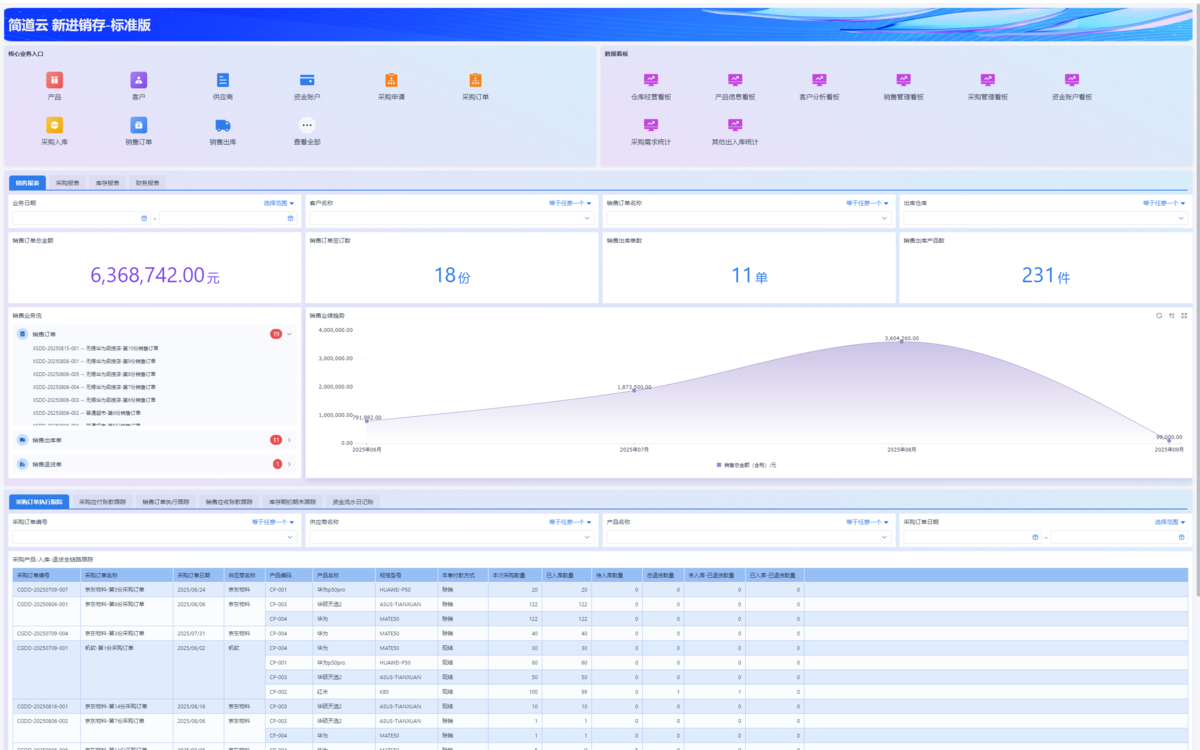Image resolution: width=1200 pixels, height=750 pixels.
Task: Click the 查看全部 (view all) icon
Action: [x=307, y=126]
